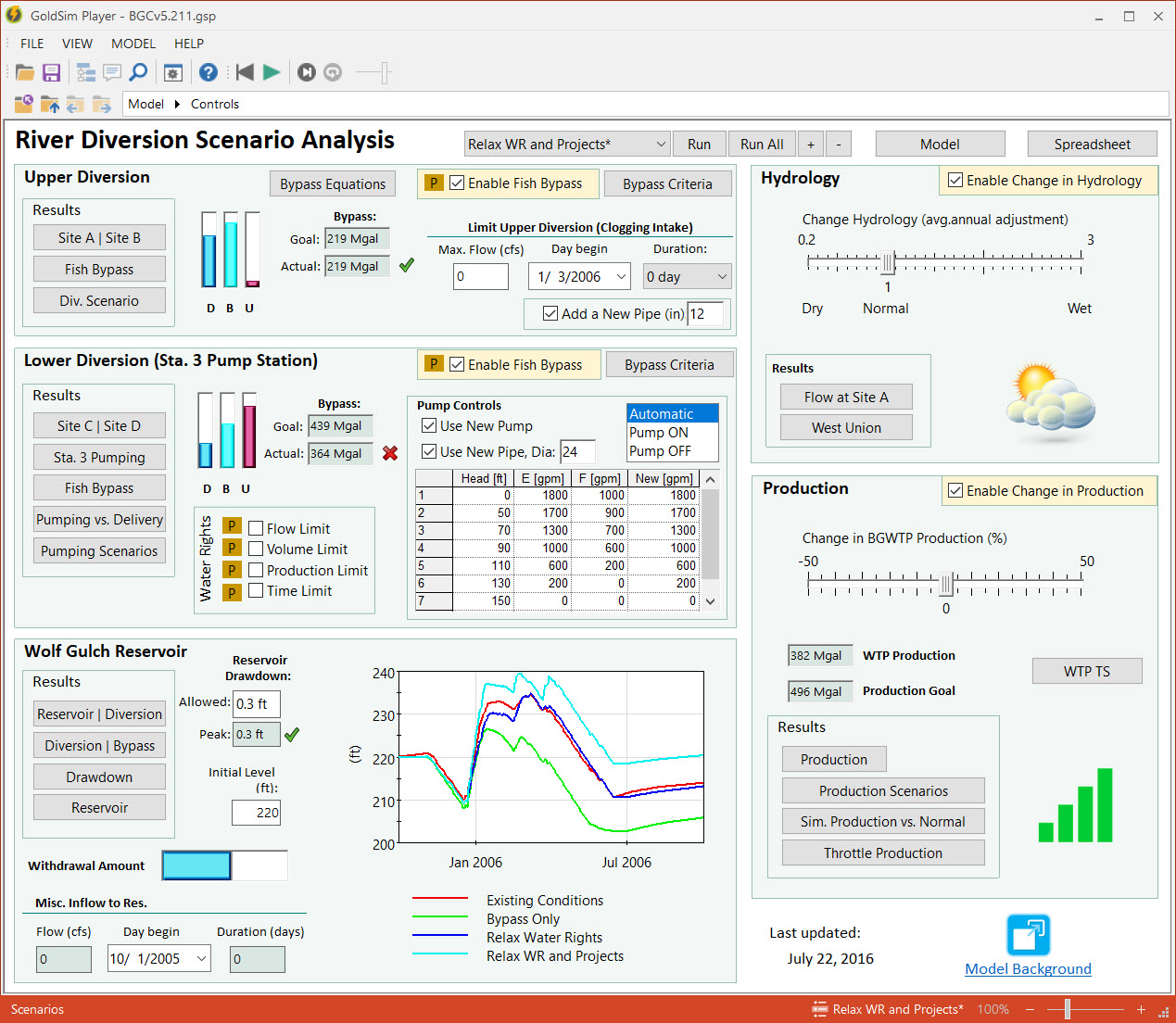The height and width of the screenshot is (1023, 1176).
Task: Reset the model with the rewind icon
Action: click(x=245, y=72)
